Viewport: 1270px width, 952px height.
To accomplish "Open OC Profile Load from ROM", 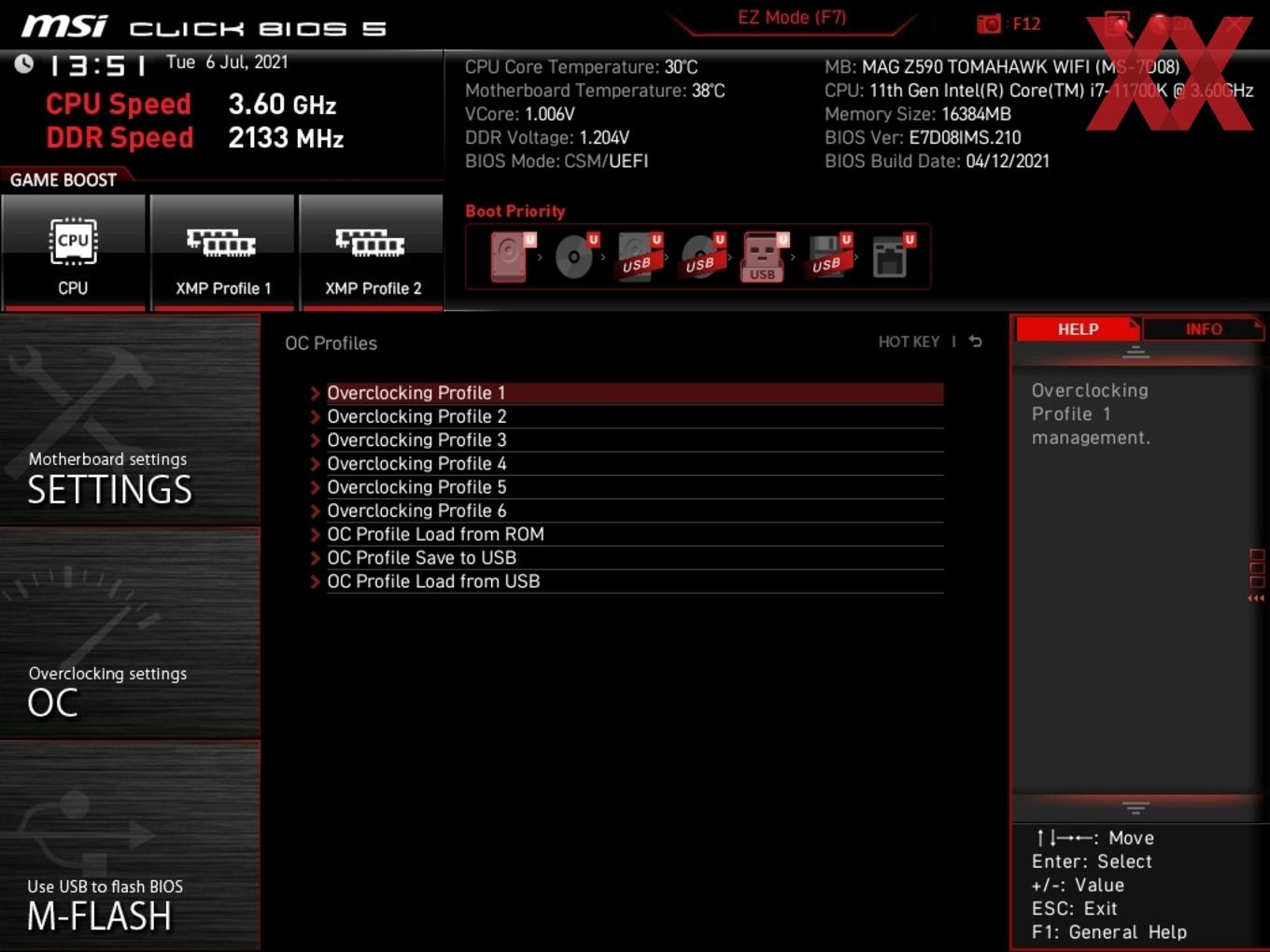I will coord(627,534).
